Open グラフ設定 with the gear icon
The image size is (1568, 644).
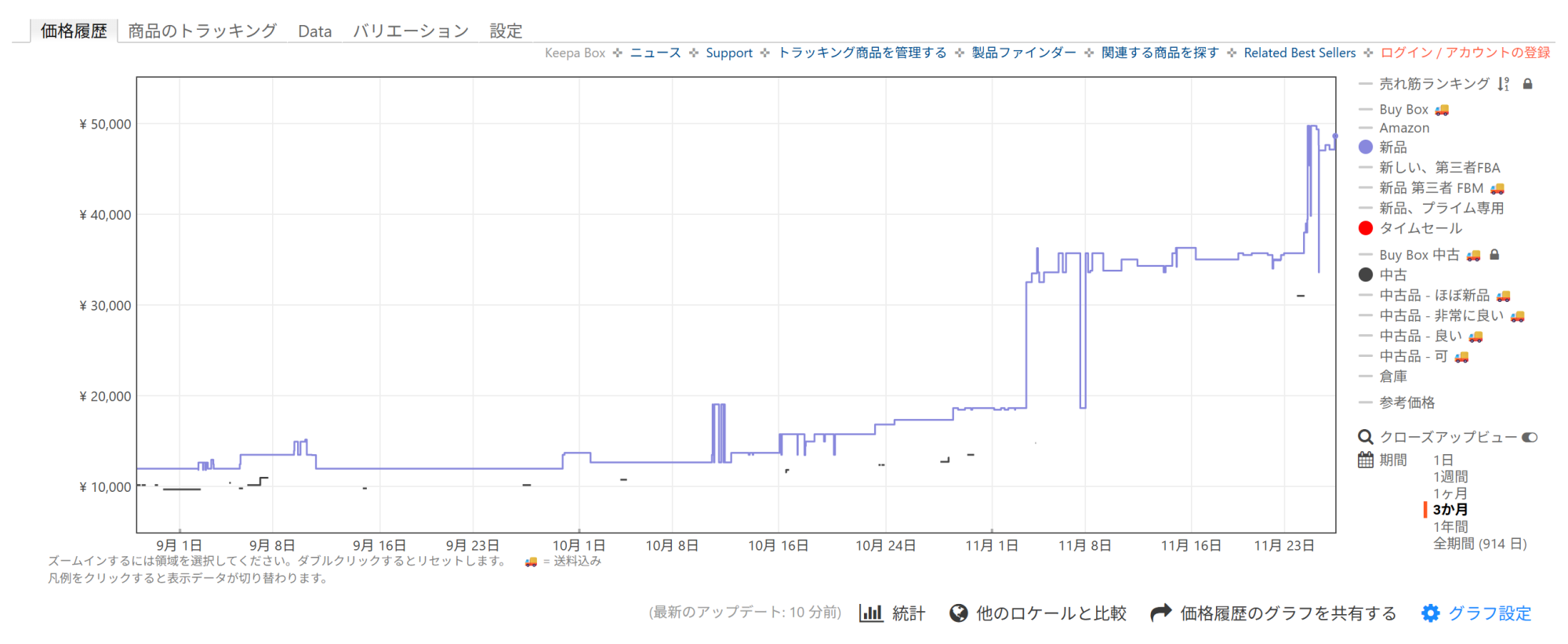tap(1431, 613)
